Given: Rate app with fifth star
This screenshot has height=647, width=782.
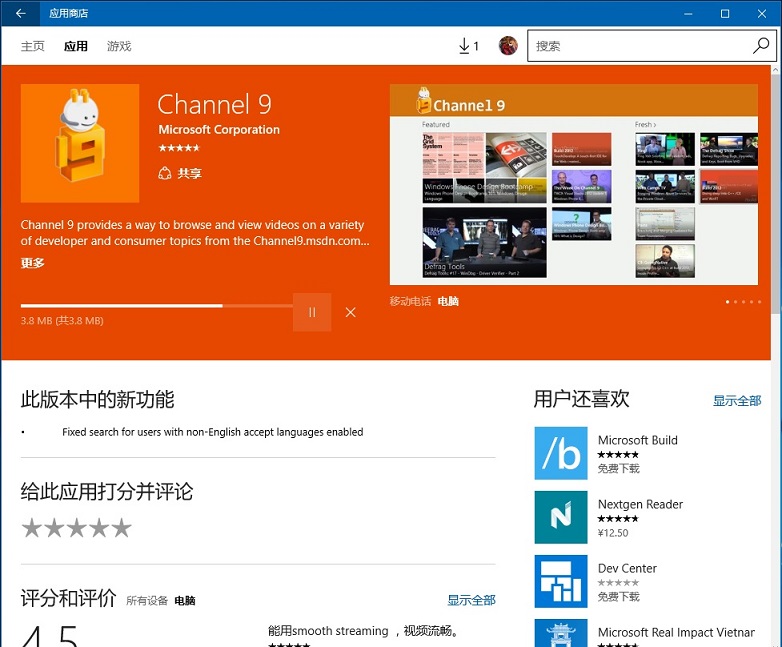Looking at the screenshot, I should [x=121, y=528].
